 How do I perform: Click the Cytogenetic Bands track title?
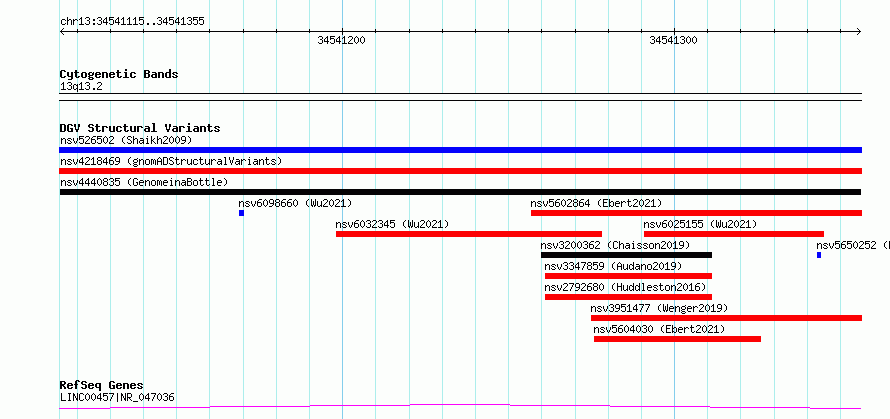point(119,74)
